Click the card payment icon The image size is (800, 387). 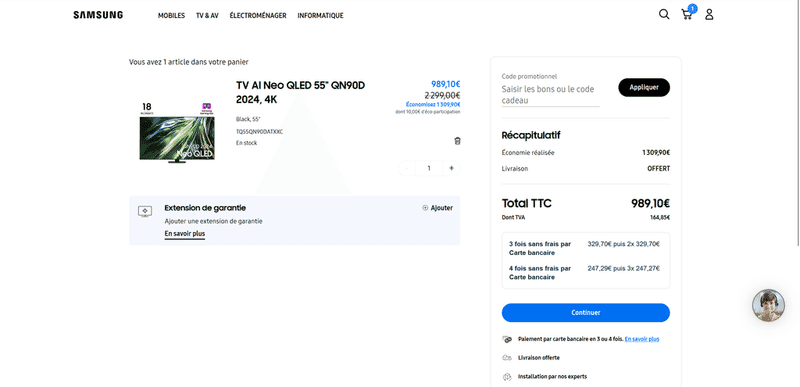(507, 339)
